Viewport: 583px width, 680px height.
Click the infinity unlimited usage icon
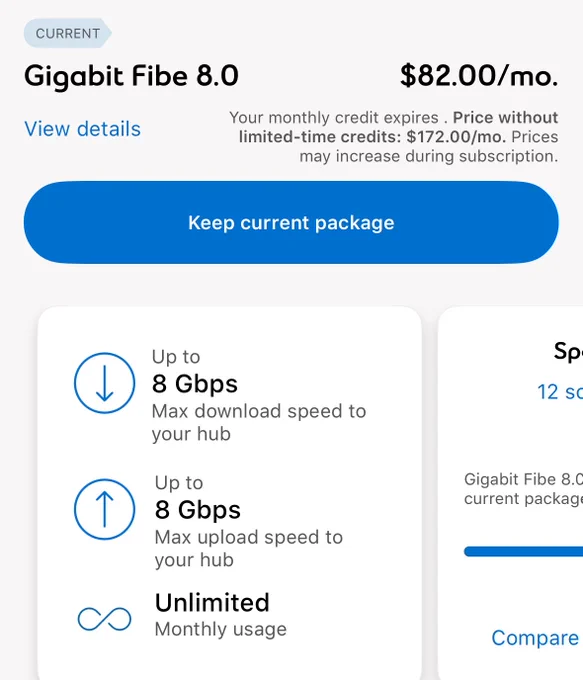pyautogui.click(x=105, y=619)
